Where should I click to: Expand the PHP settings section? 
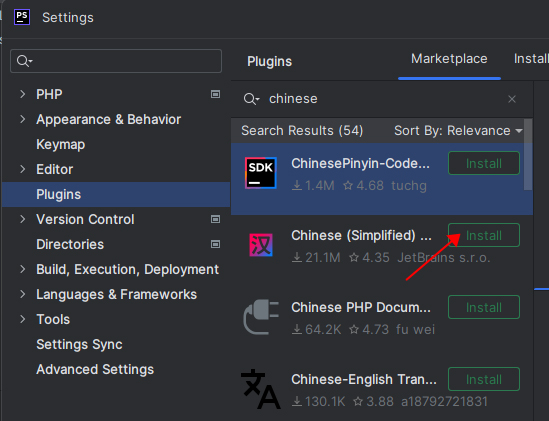(23, 94)
